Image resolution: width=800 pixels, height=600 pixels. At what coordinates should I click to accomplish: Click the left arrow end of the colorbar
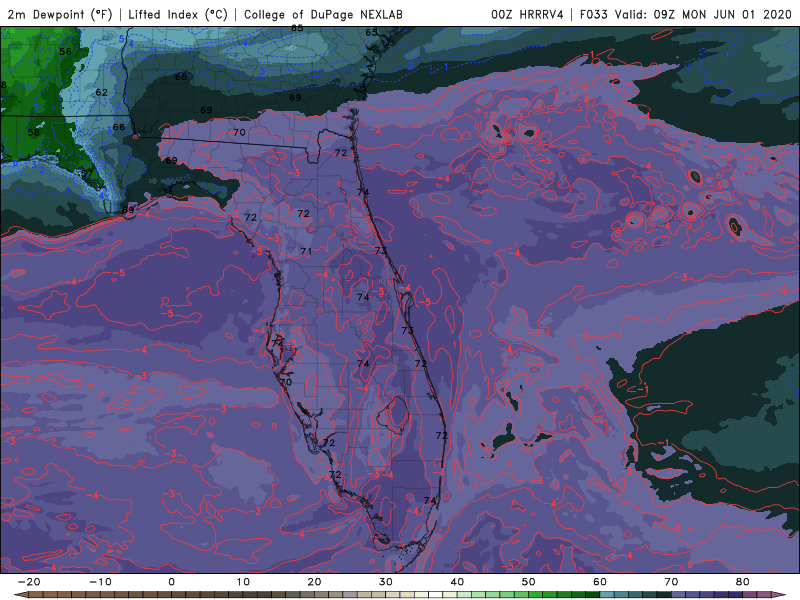pos(20,595)
